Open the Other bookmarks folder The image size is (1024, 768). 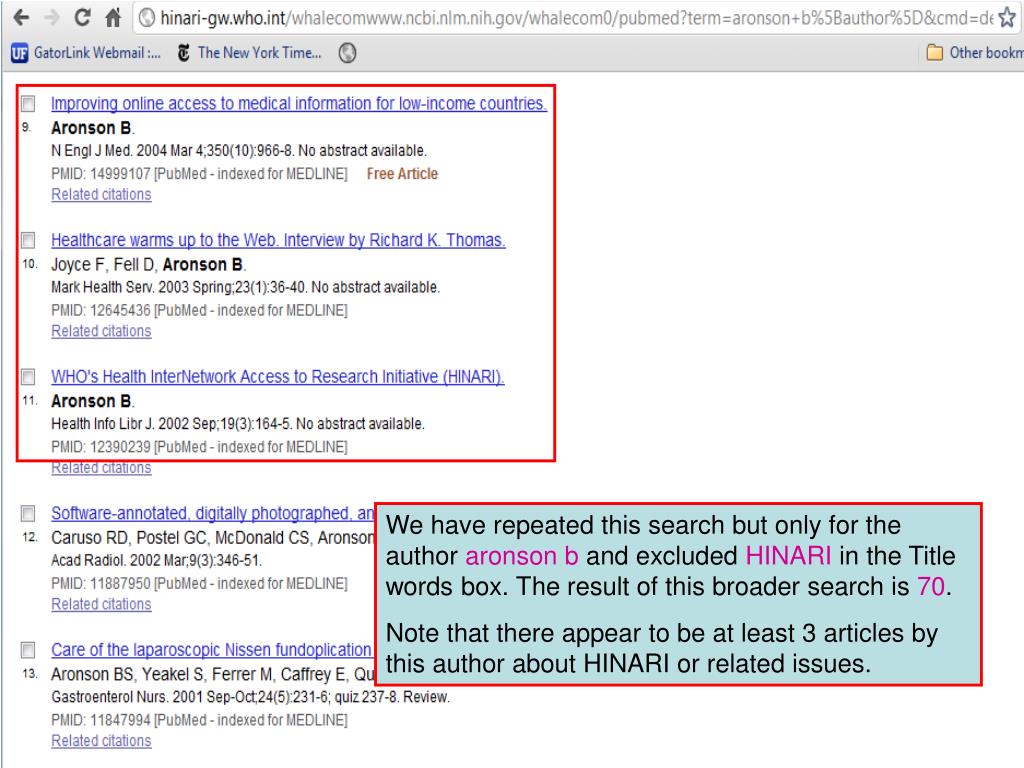[x=974, y=53]
